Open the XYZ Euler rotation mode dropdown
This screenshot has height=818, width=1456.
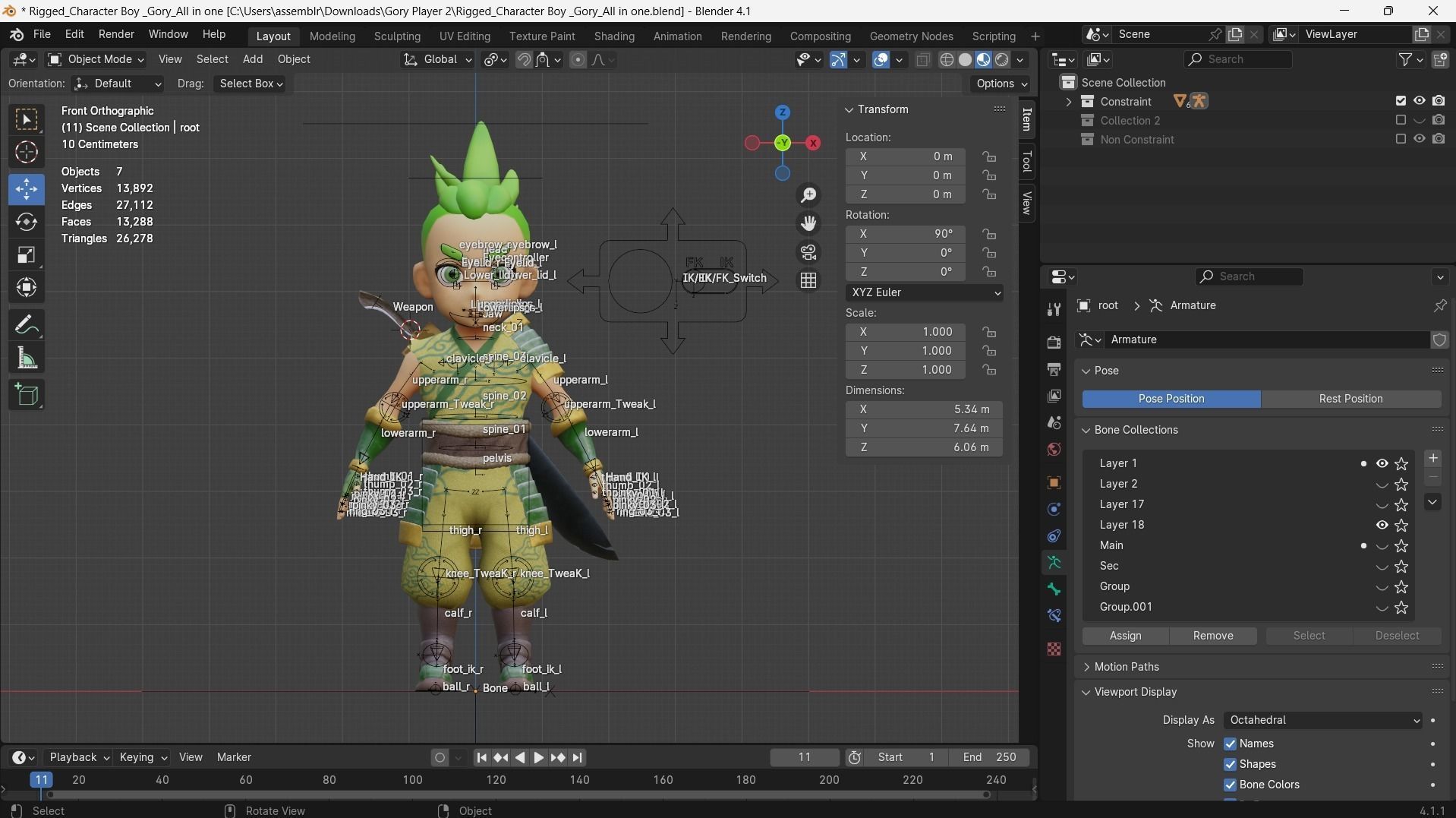(x=924, y=292)
